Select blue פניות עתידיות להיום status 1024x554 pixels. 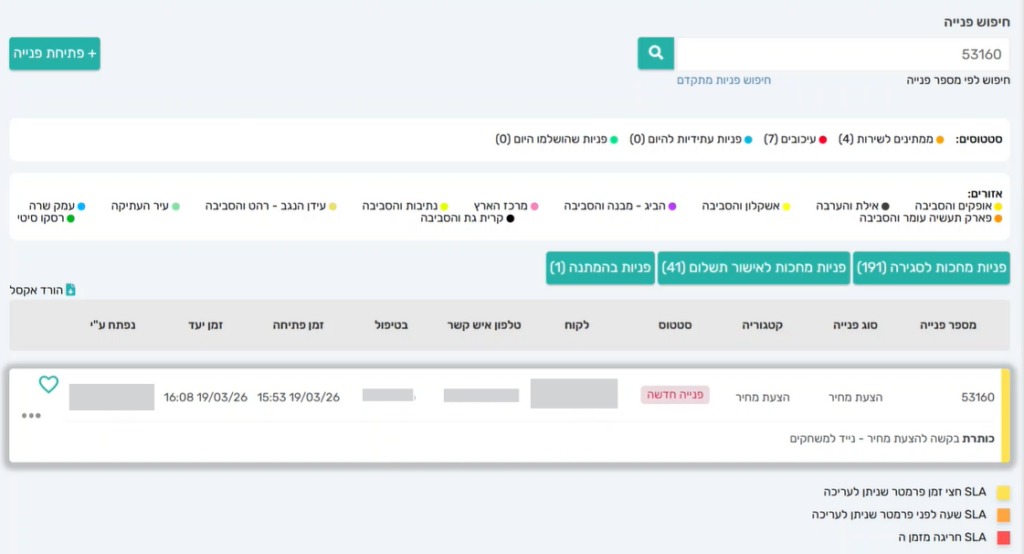click(x=748, y=140)
